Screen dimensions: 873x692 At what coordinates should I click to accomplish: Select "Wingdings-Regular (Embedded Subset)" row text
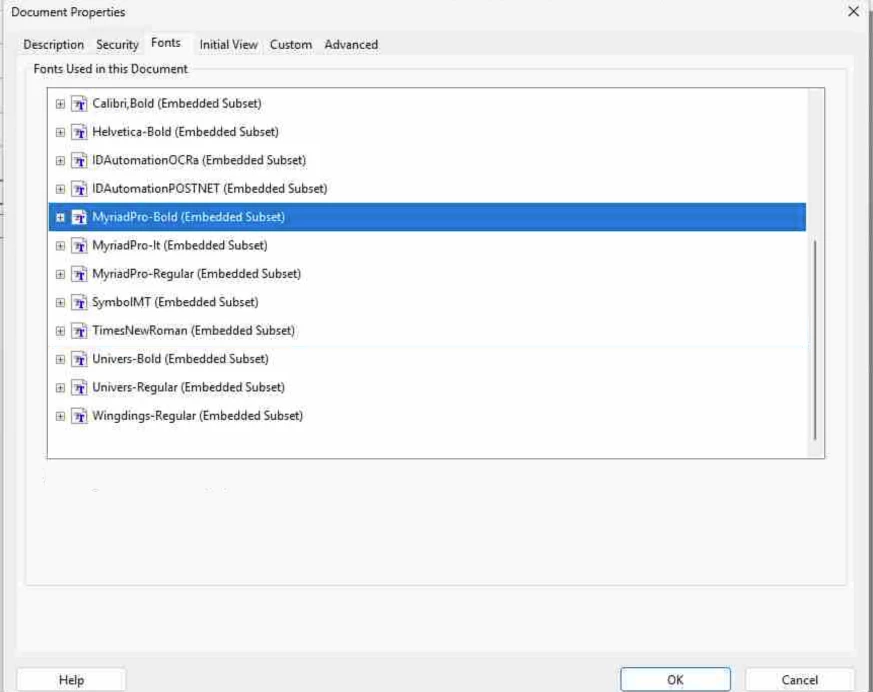[197, 416]
